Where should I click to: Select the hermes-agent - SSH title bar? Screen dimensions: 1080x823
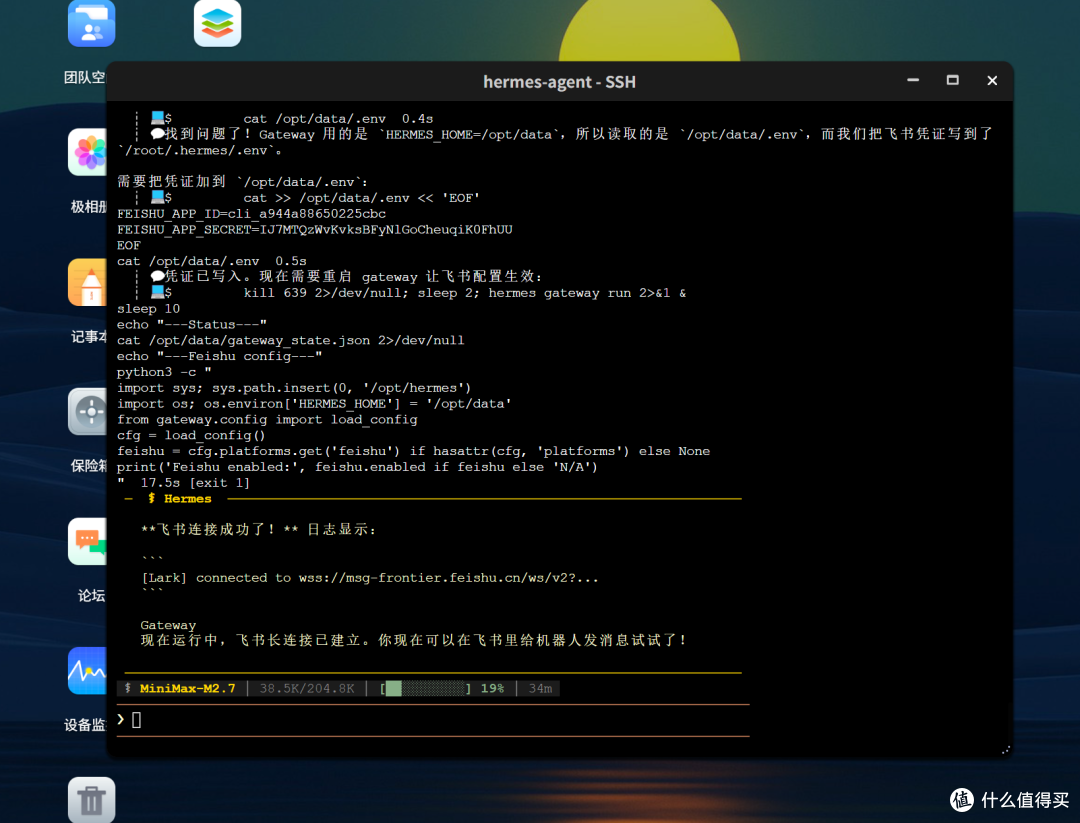click(x=559, y=81)
